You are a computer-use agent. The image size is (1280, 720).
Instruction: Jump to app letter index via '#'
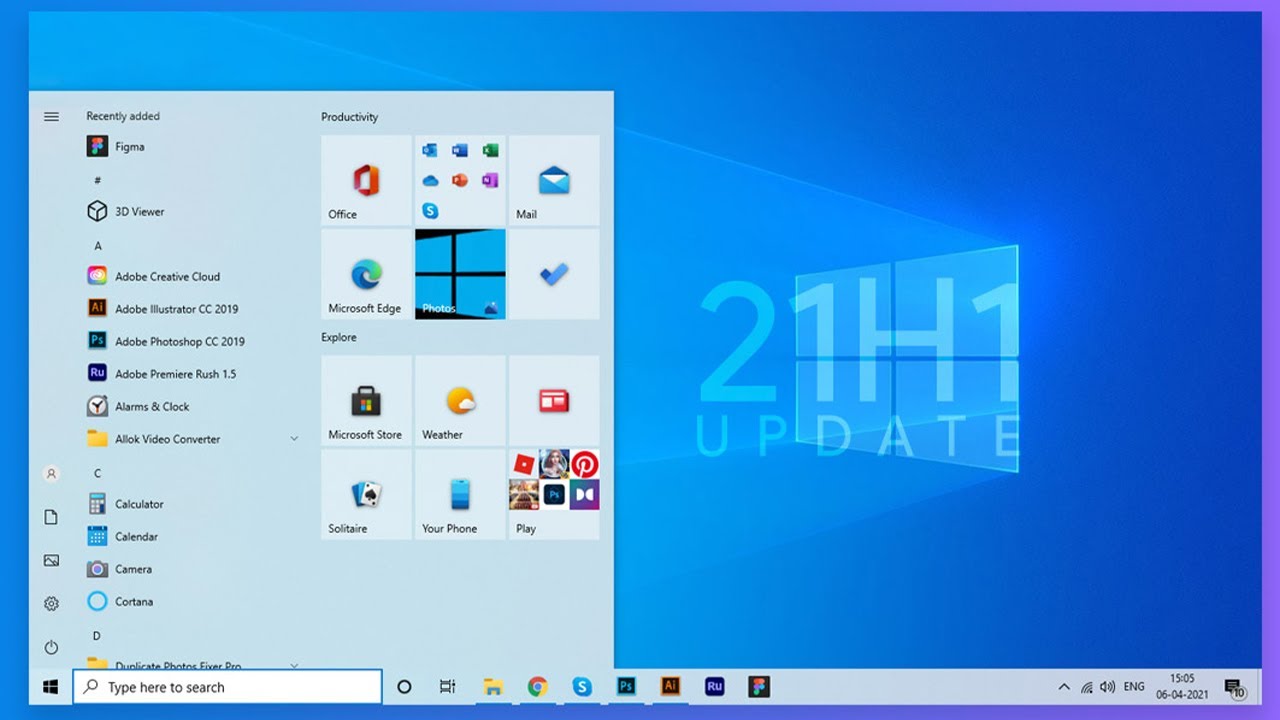point(97,180)
